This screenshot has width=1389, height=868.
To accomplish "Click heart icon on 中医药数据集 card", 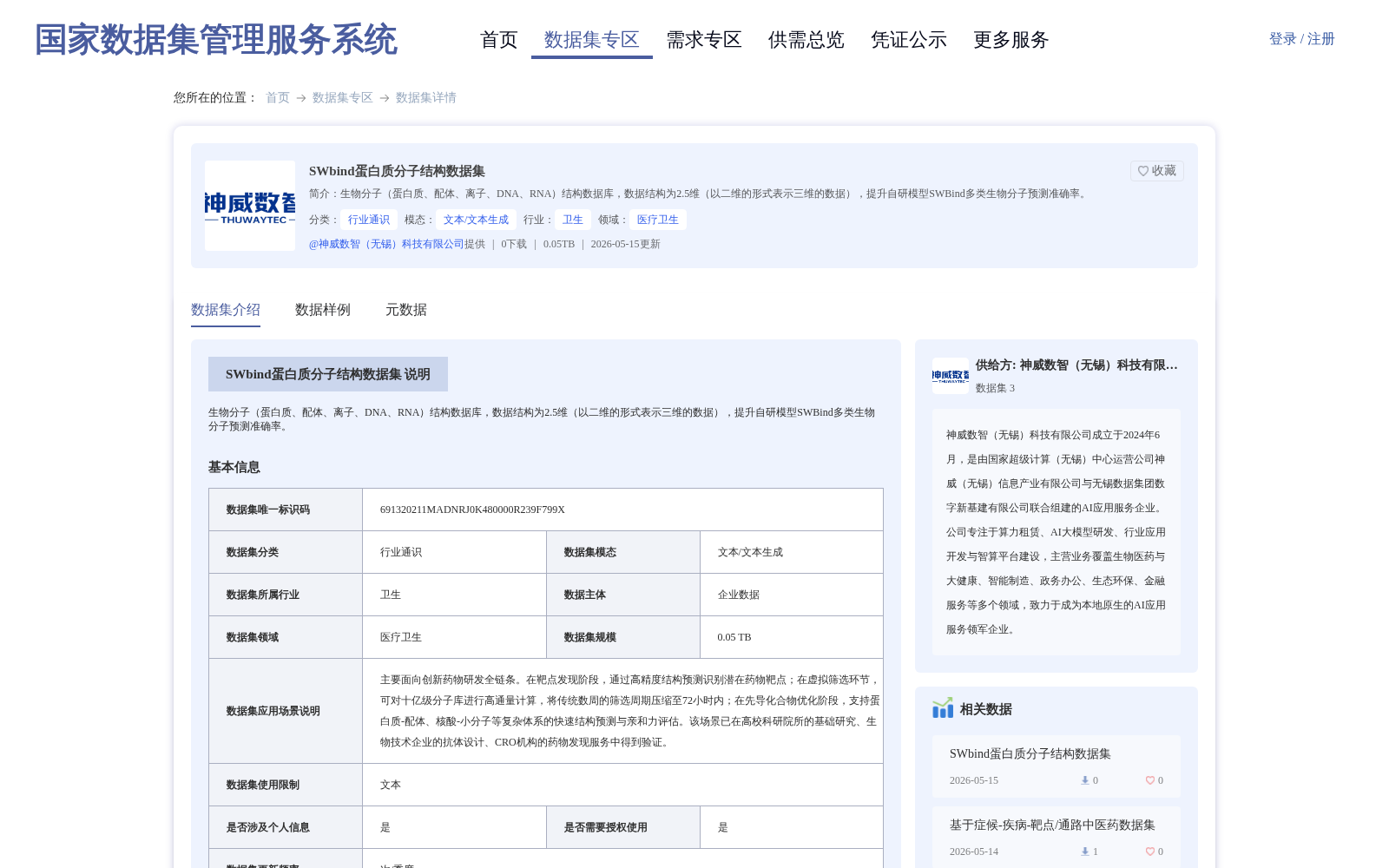I will 1149,852.
